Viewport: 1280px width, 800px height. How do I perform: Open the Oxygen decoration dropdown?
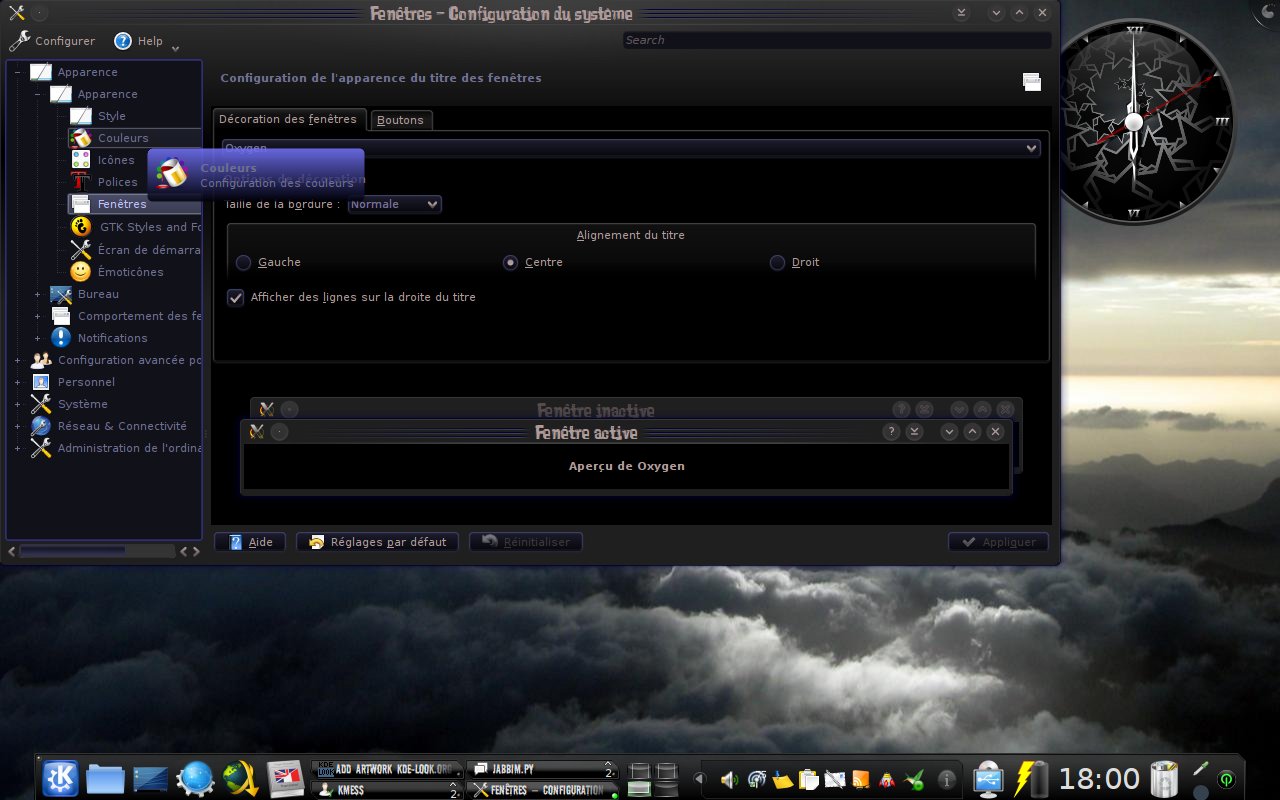630,148
